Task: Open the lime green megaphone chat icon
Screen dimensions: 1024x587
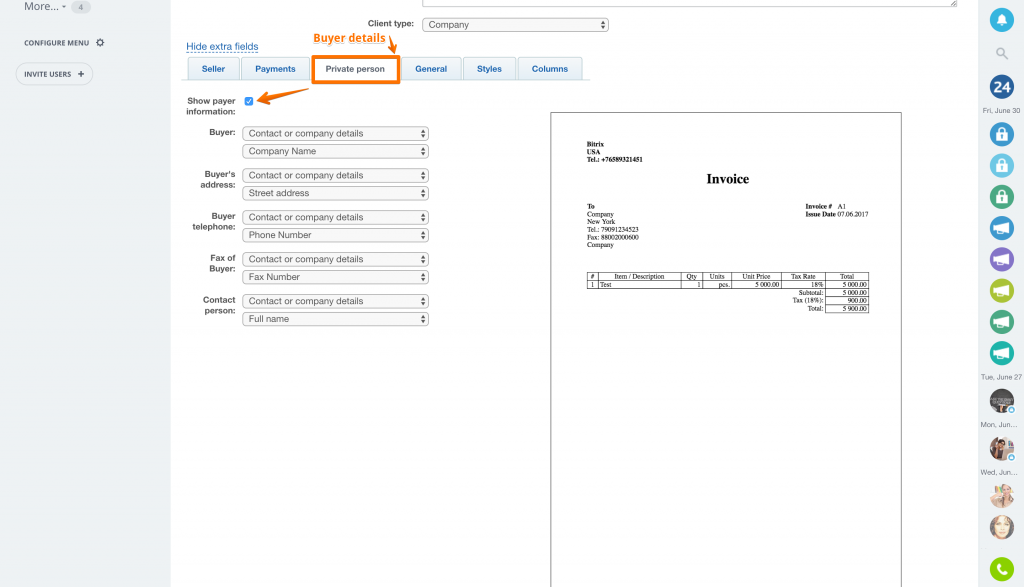Action: coord(1001,291)
